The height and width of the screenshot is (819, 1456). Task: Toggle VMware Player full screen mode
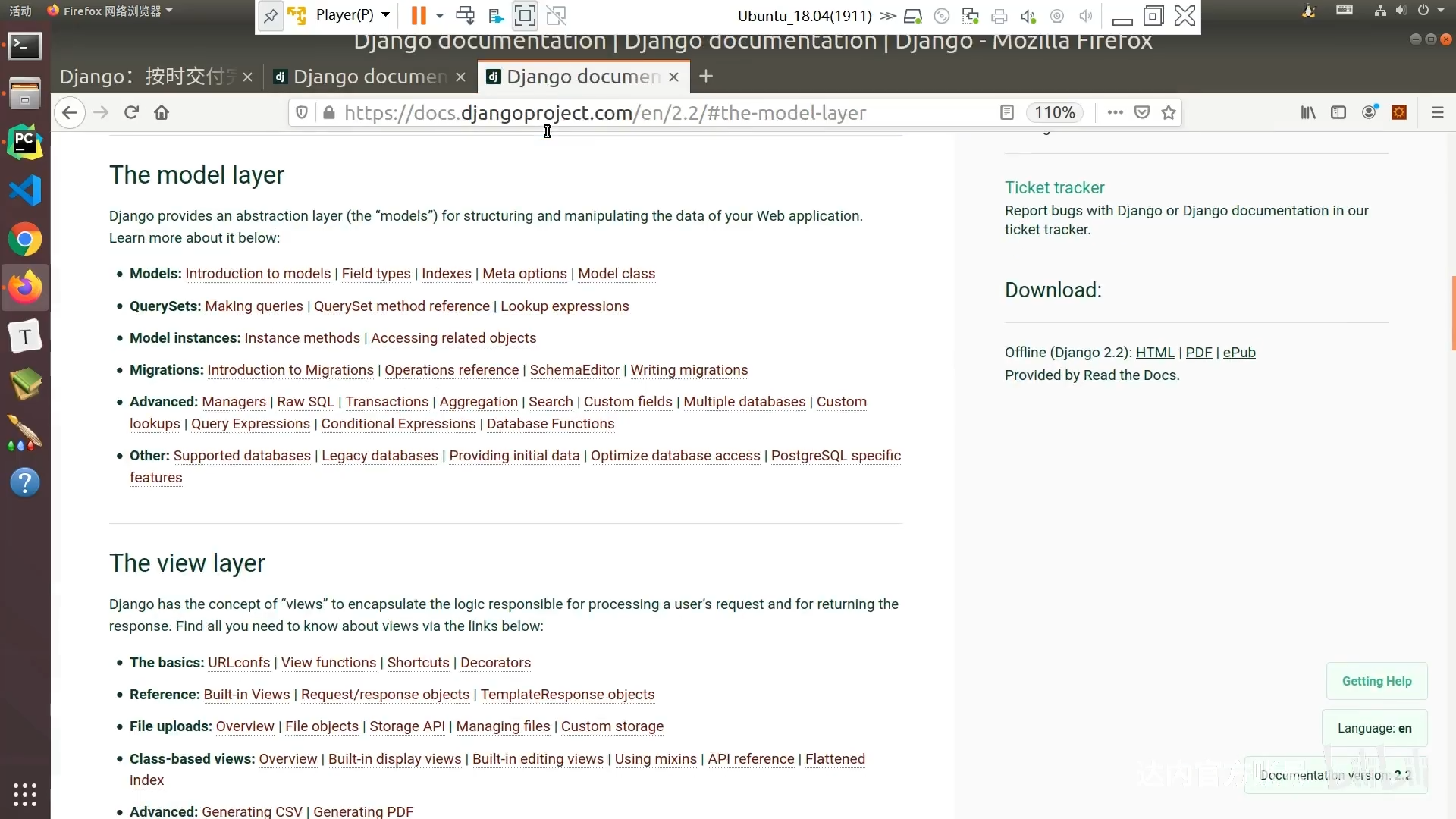[x=525, y=15]
